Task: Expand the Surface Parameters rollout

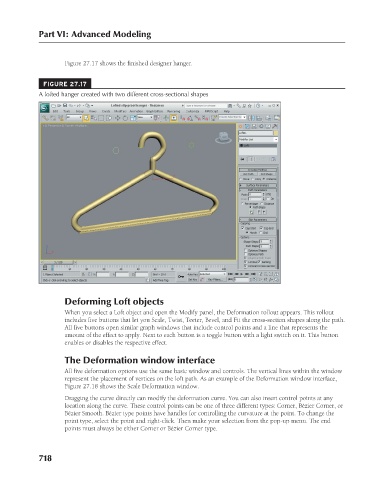Action: click(x=258, y=185)
